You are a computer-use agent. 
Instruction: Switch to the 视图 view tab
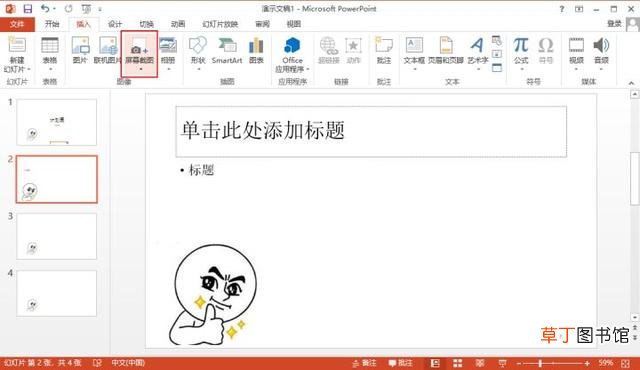(293, 24)
